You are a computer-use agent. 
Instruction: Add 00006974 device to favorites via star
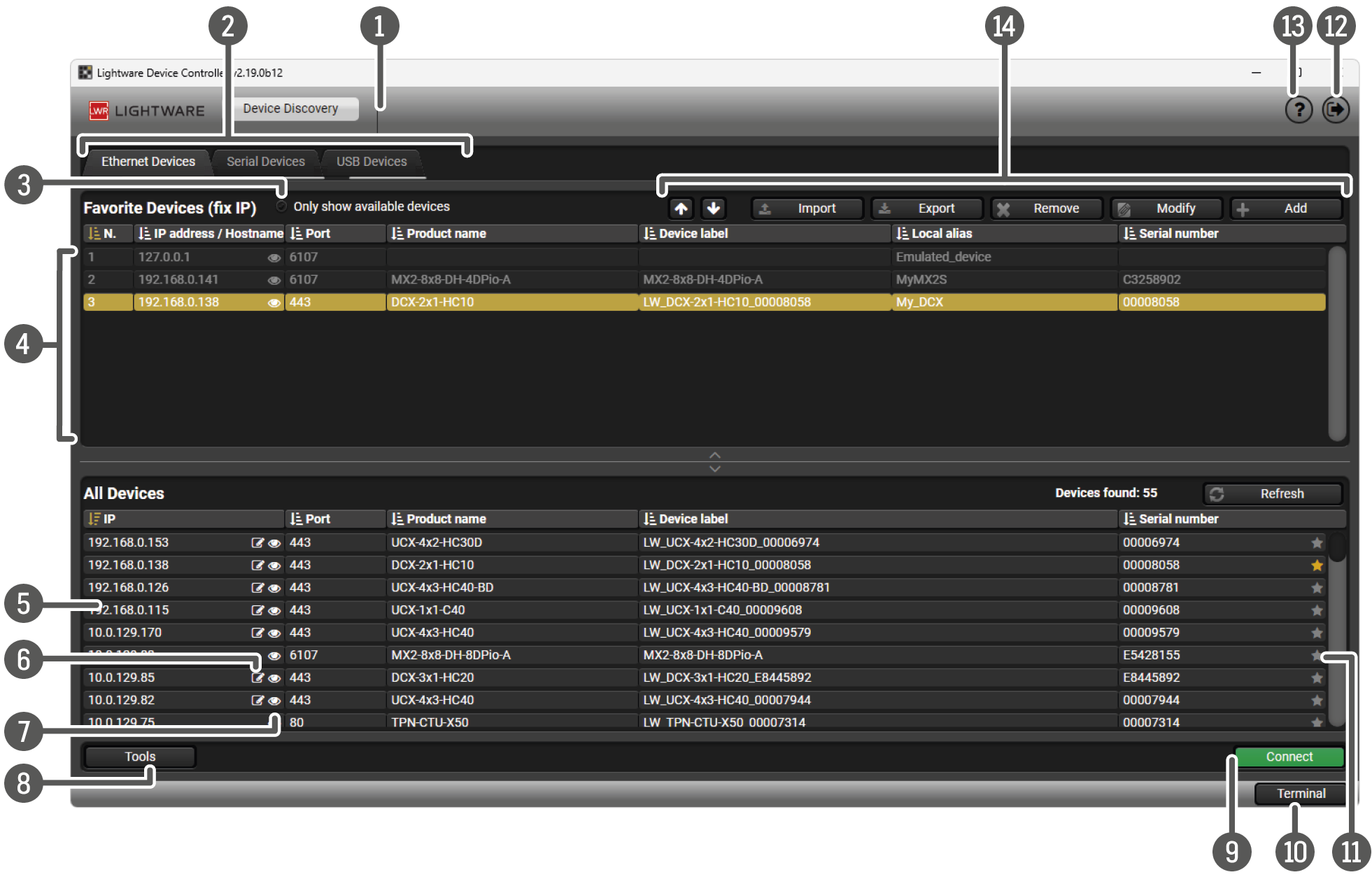click(1317, 543)
